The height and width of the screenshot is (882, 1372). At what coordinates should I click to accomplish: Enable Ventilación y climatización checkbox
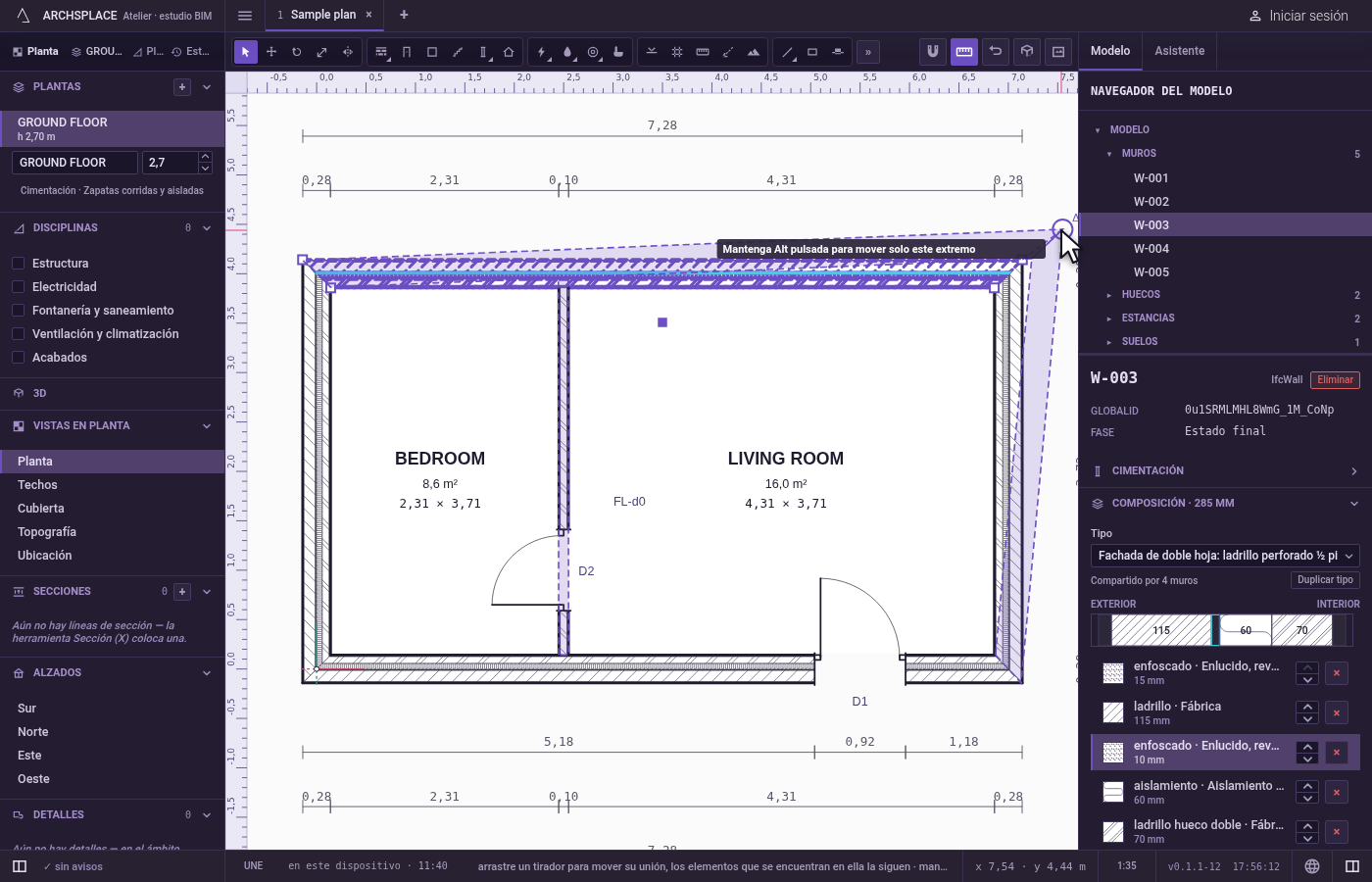click(x=18, y=334)
